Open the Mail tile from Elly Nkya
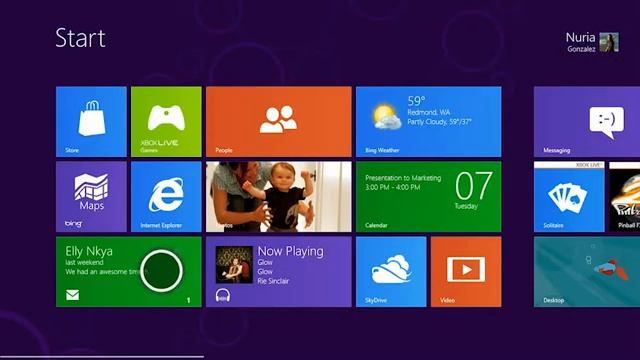The width and height of the screenshot is (640, 360). click(129, 272)
